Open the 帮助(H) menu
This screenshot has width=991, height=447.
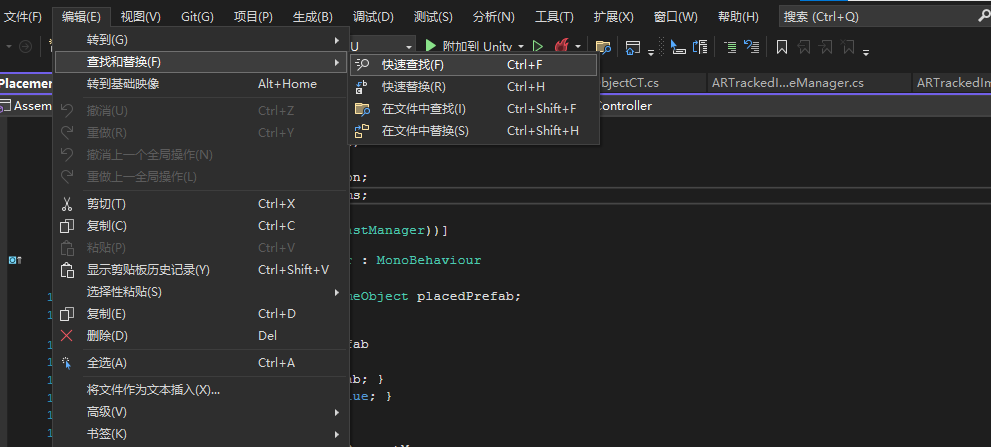tap(738, 17)
